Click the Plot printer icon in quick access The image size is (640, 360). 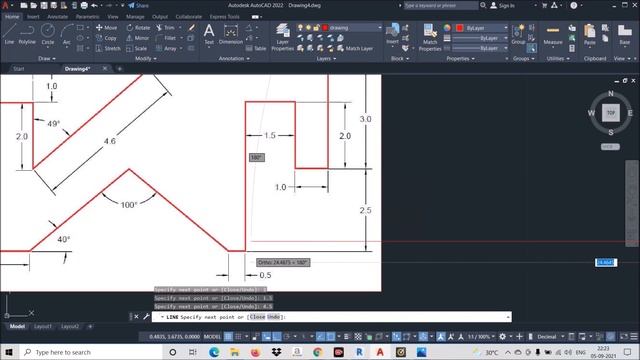[x=84, y=5]
